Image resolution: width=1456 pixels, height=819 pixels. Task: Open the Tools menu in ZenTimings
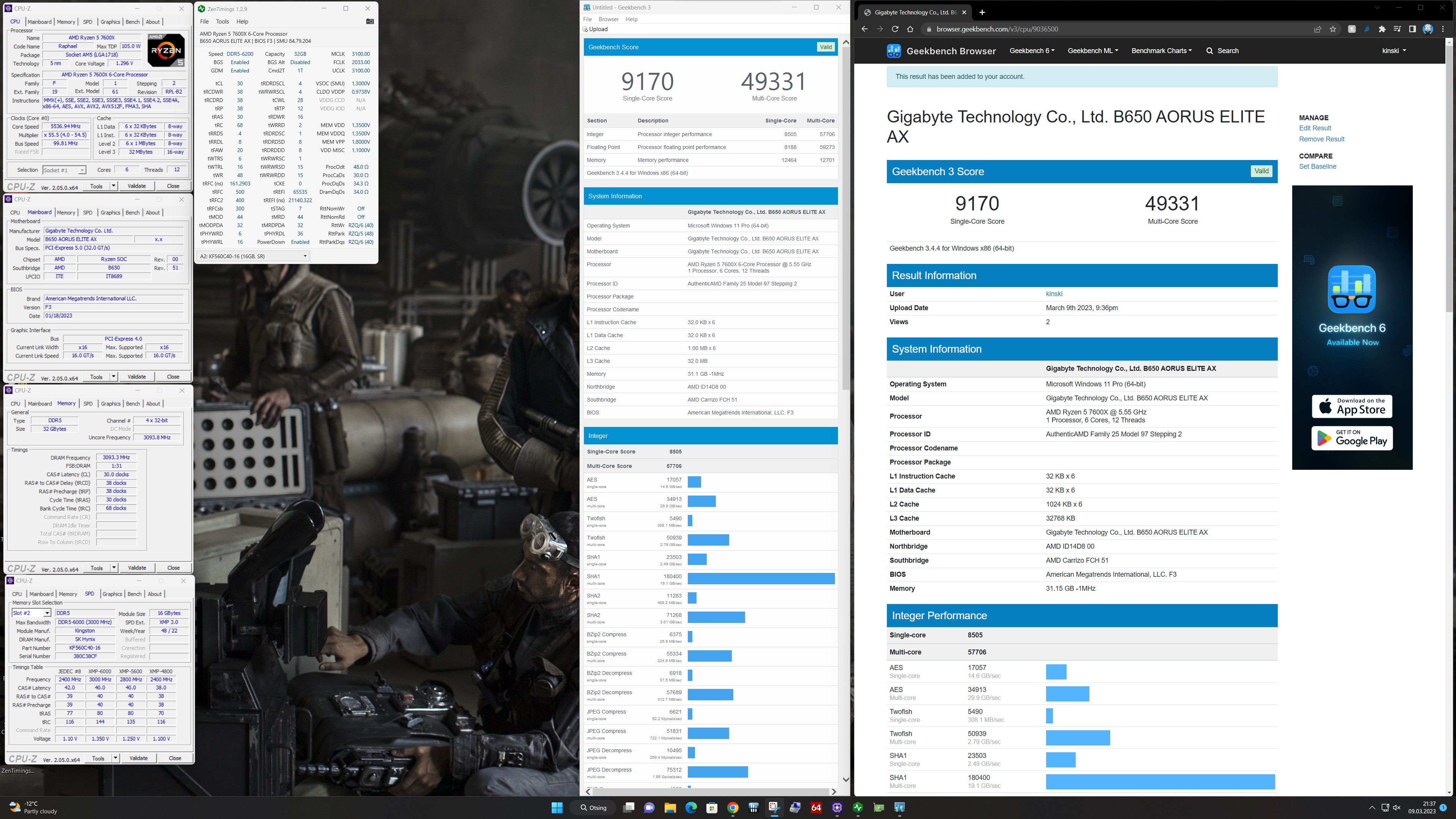click(222, 22)
